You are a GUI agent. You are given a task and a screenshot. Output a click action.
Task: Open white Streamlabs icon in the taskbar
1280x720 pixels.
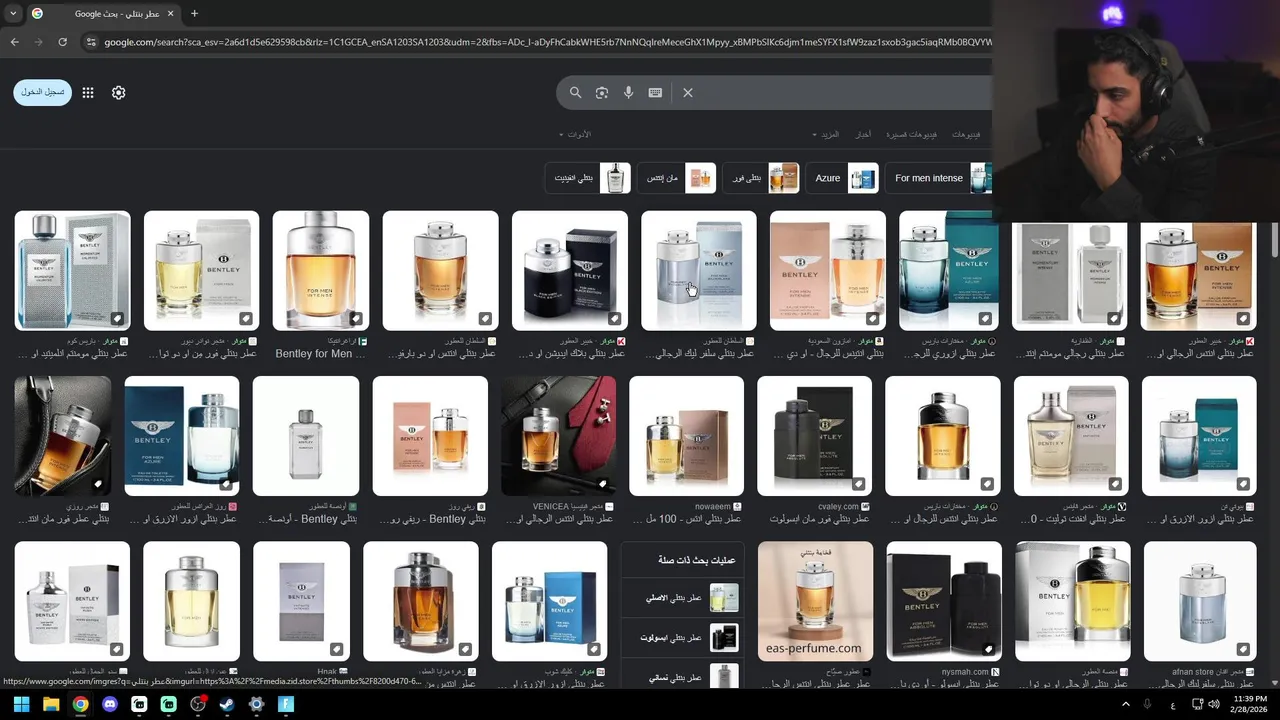[x=139, y=704]
